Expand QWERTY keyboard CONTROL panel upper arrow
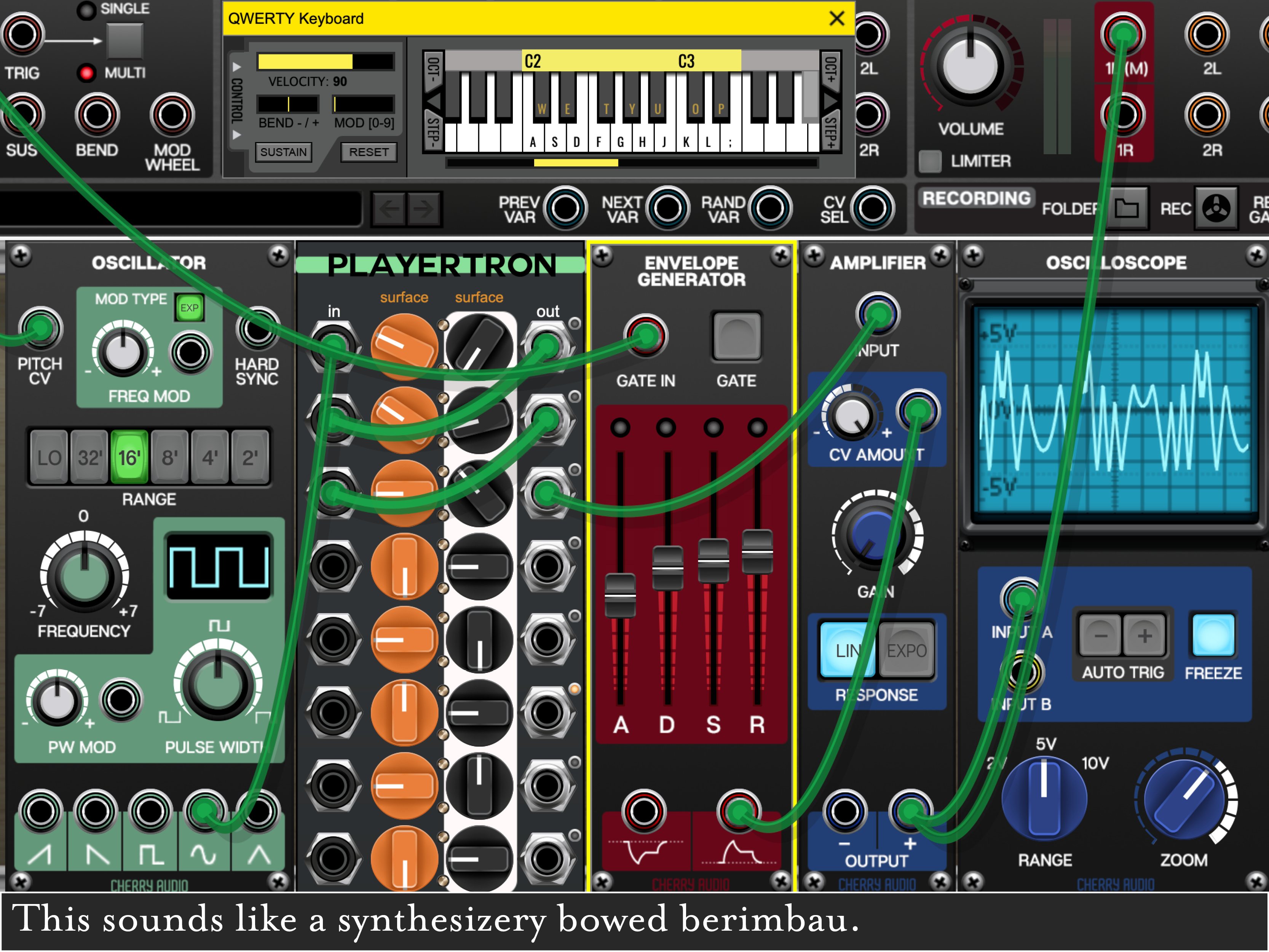 click(236, 67)
